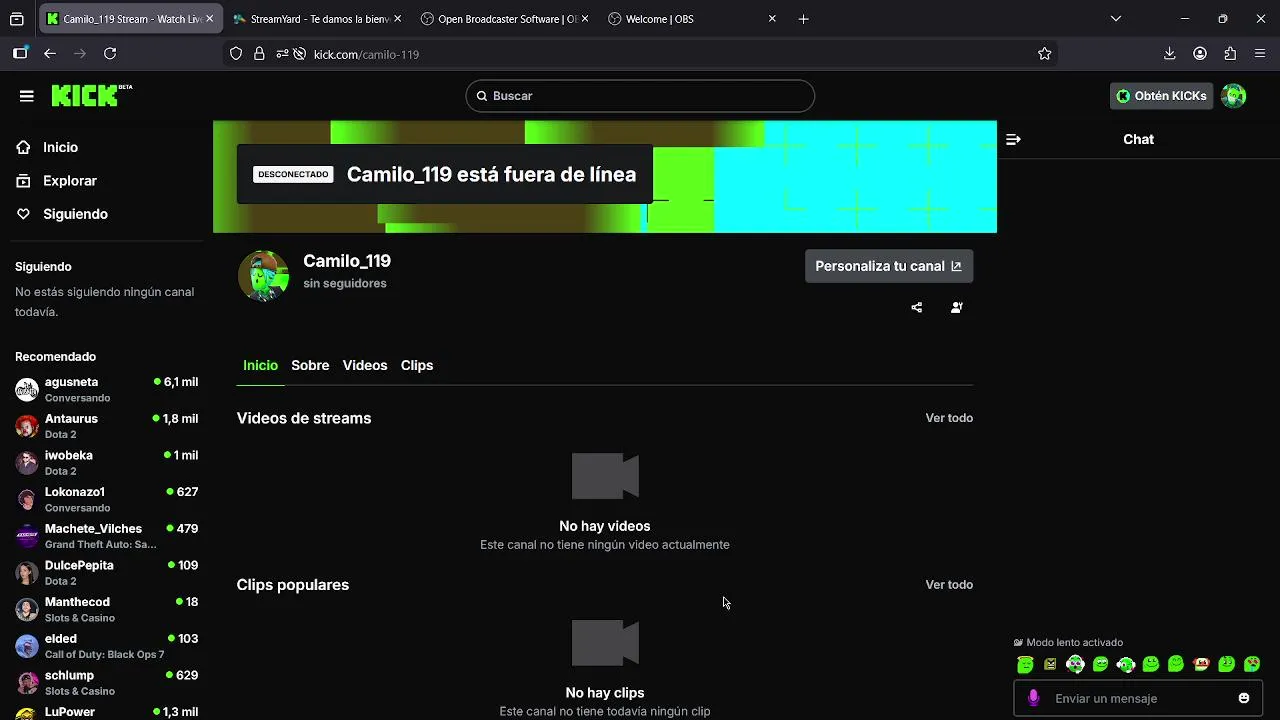
Task: Select the Sobre channel tab
Action: click(x=310, y=366)
